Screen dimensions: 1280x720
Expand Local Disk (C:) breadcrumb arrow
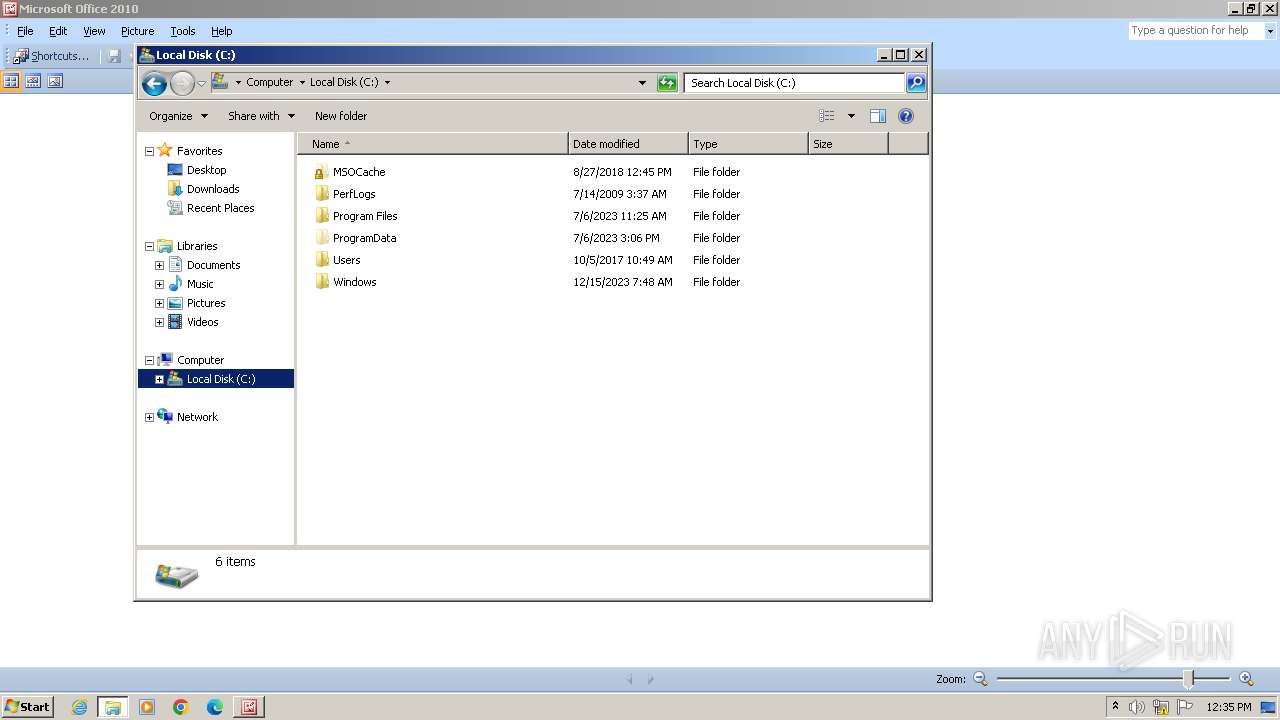point(387,83)
